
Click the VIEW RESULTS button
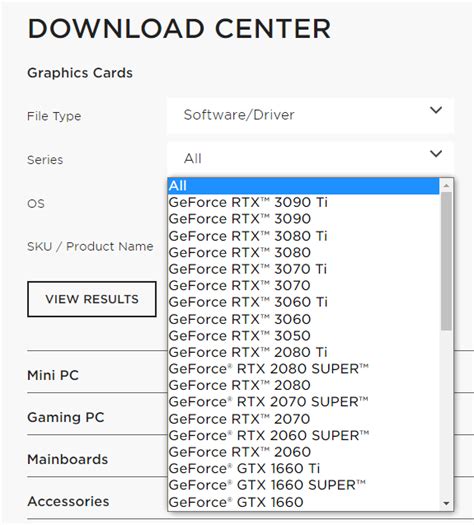pos(92,299)
